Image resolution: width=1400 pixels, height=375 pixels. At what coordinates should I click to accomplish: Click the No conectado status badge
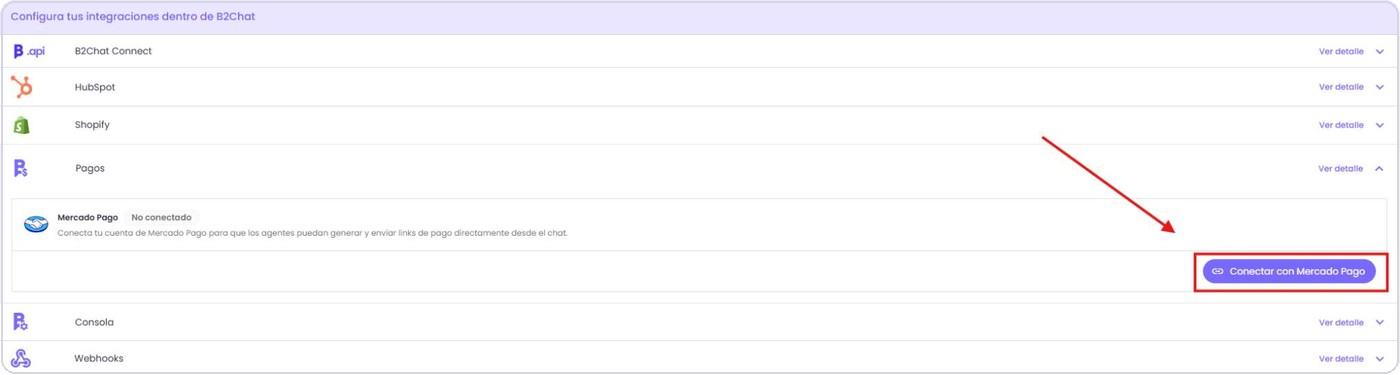coord(161,217)
